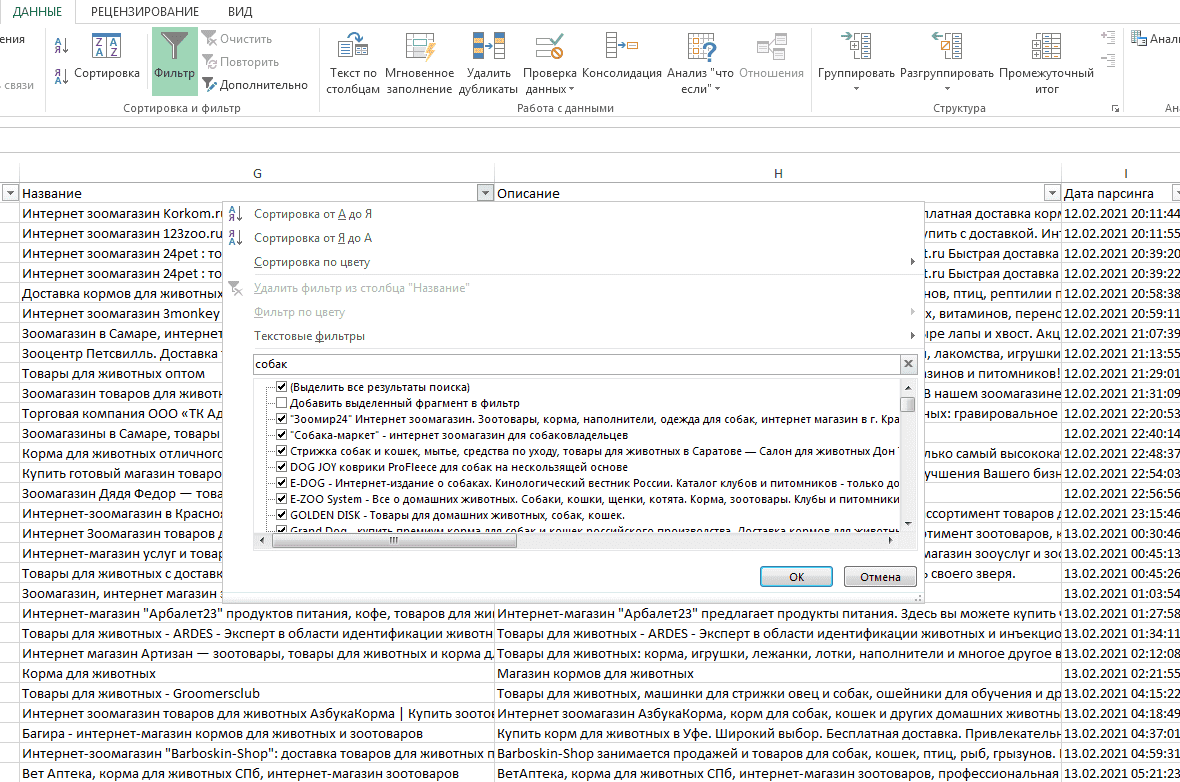The image size is (1180, 782).
Task: Check Добавить выделенный фрагмент в фильтр
Action: tap(281, 403)
